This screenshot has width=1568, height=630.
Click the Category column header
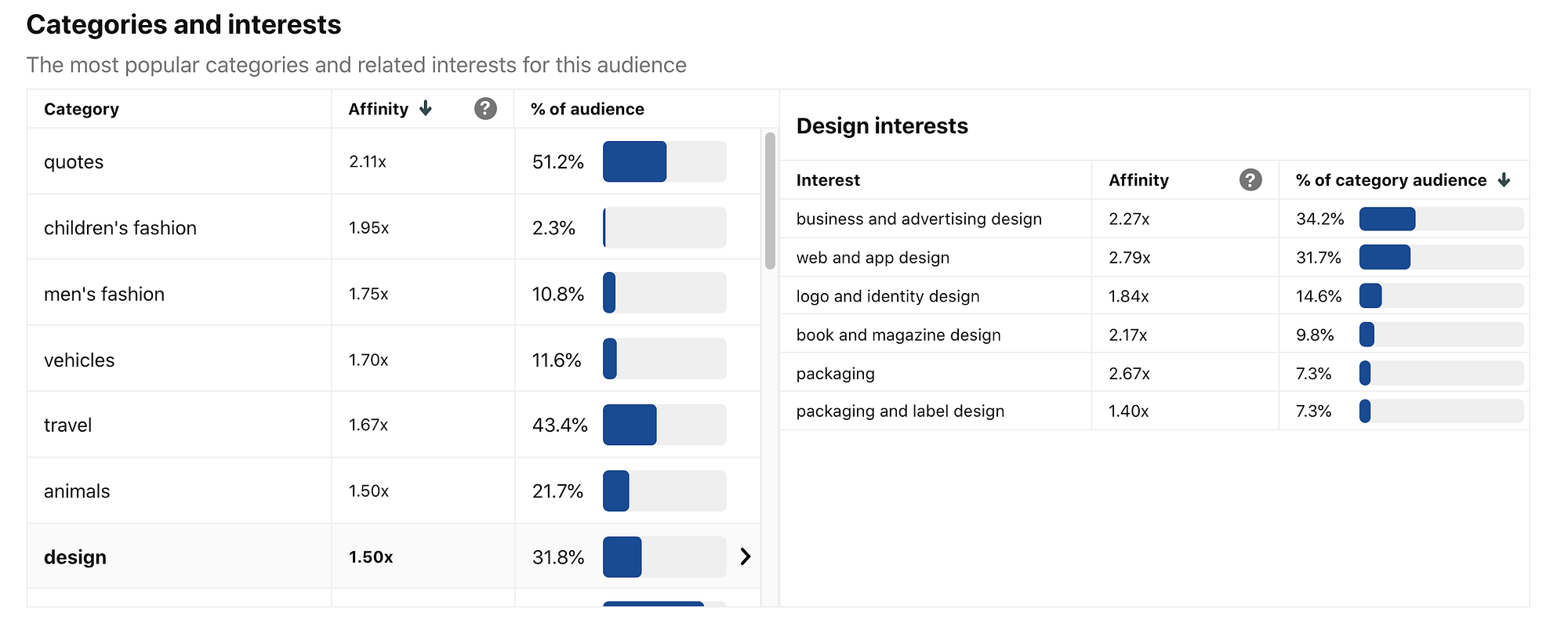tap(82, 109)
